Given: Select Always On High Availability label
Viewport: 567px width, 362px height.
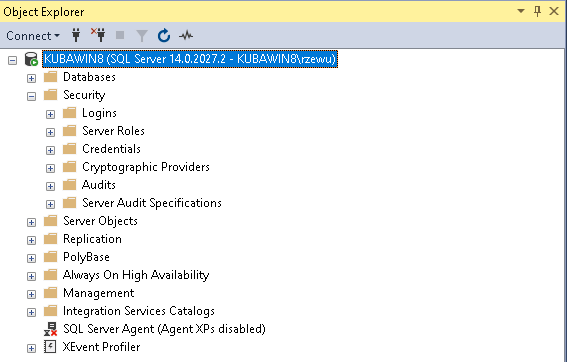Looking at the screenshot, I should (136, 275).
